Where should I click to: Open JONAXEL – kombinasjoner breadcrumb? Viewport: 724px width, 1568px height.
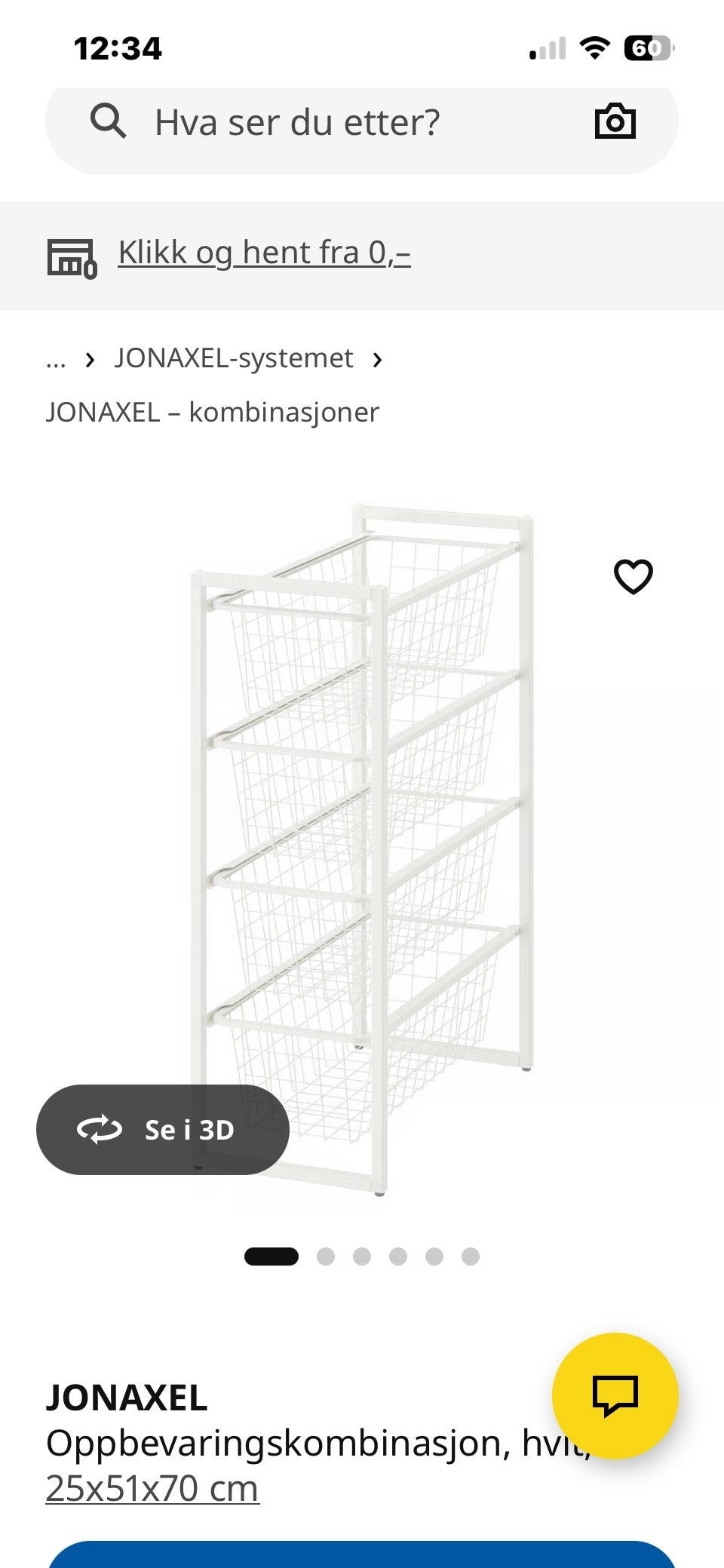(x=212, y=413)
